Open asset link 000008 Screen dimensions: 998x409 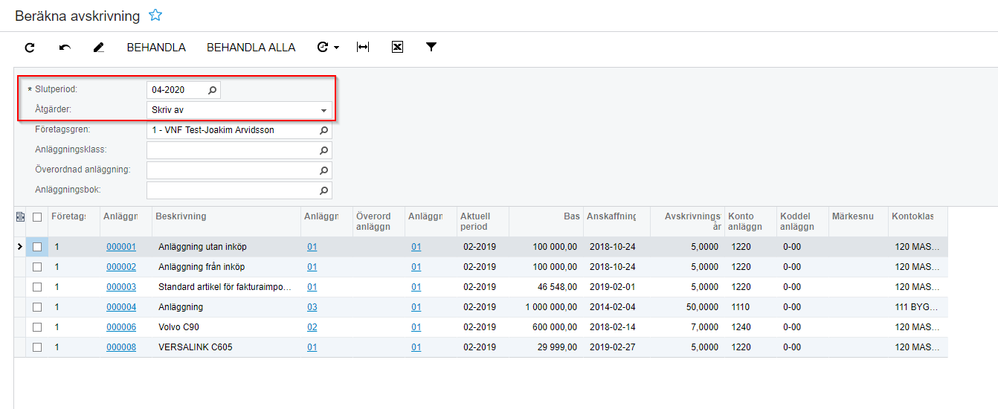(119, 347)
